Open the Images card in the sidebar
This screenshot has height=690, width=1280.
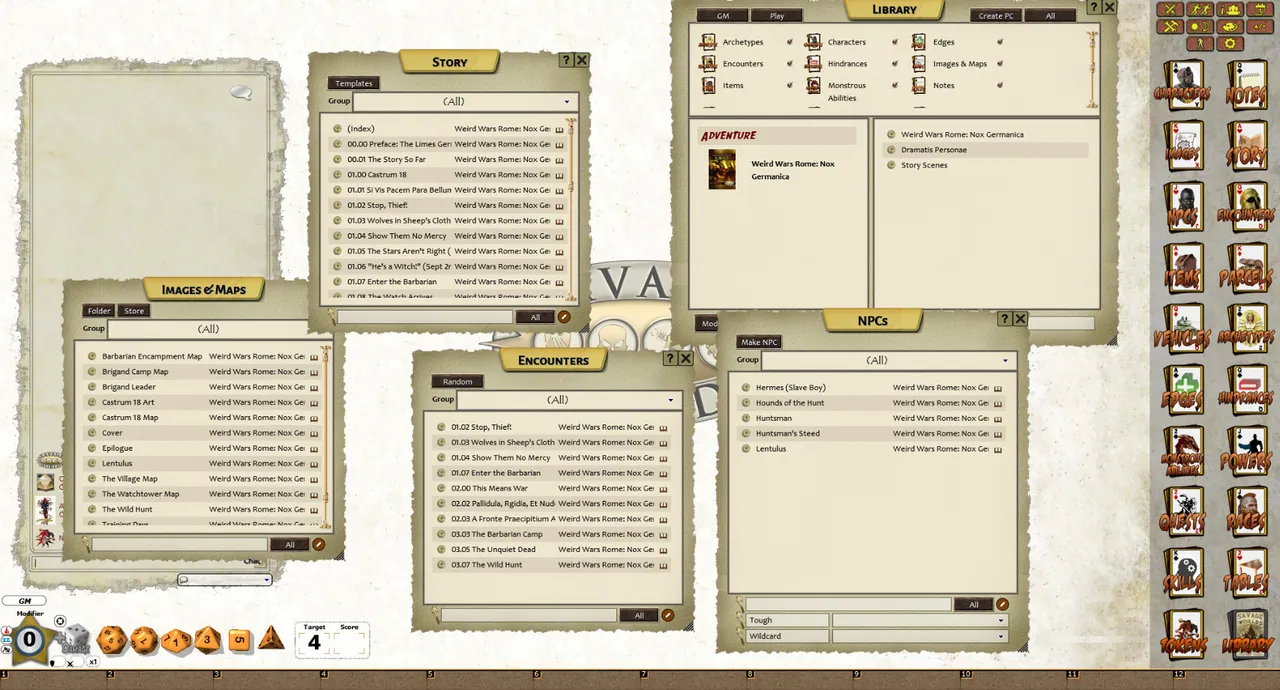[x=1184, y=147]
